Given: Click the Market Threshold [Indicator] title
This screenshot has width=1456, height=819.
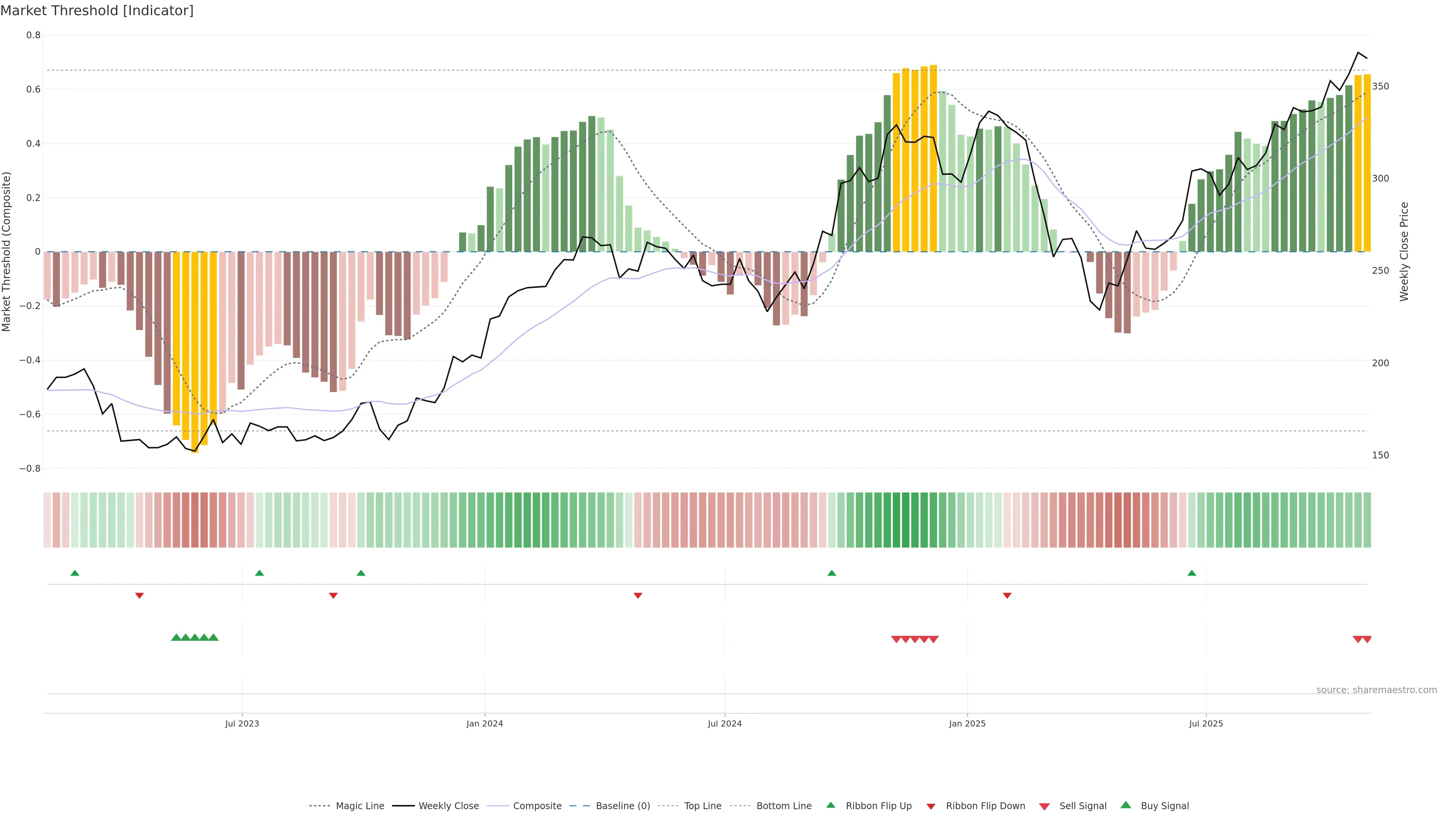Looking at the screenshot, I should click(97, 11).
